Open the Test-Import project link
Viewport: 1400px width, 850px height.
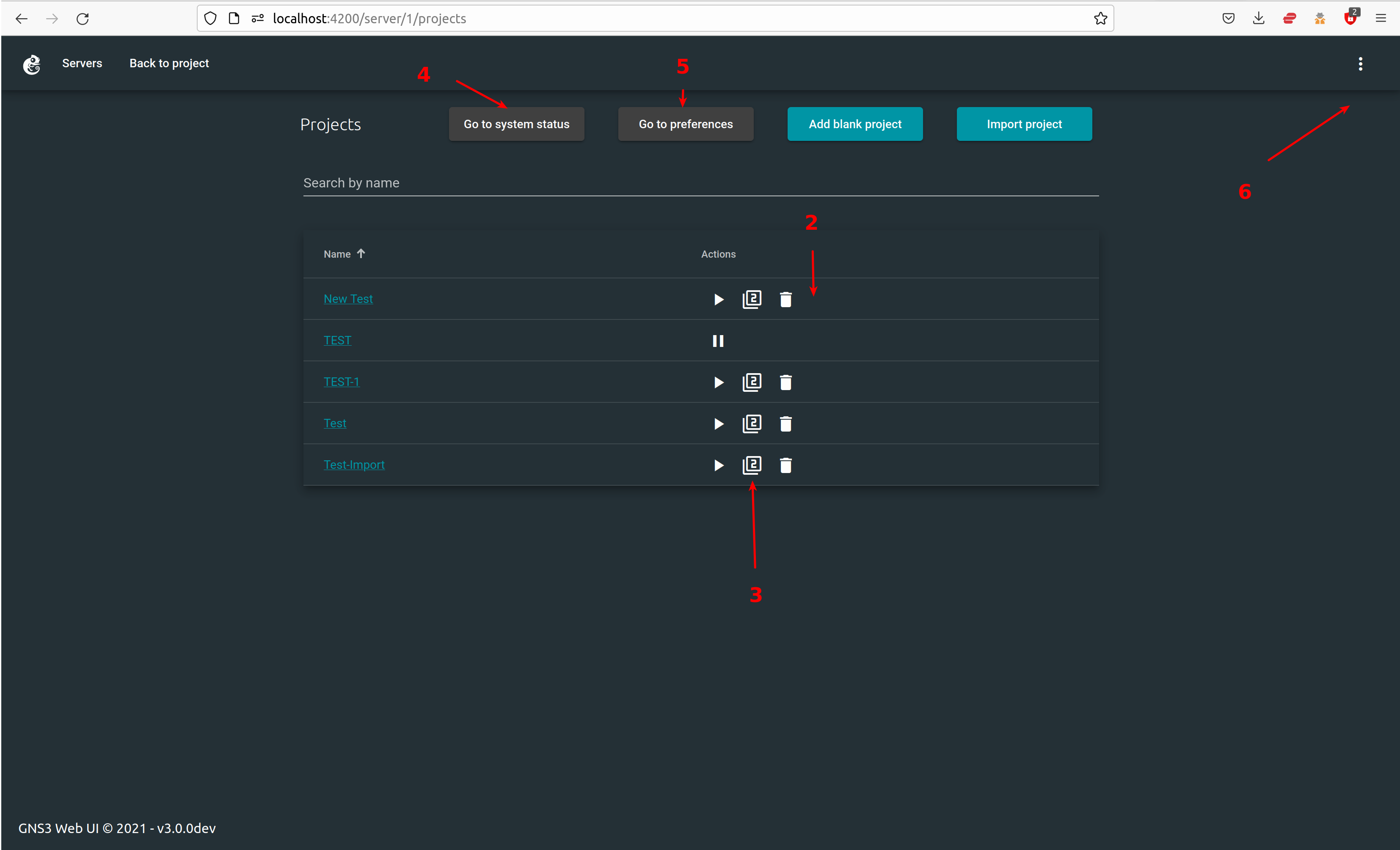click(x=354, y=465)
